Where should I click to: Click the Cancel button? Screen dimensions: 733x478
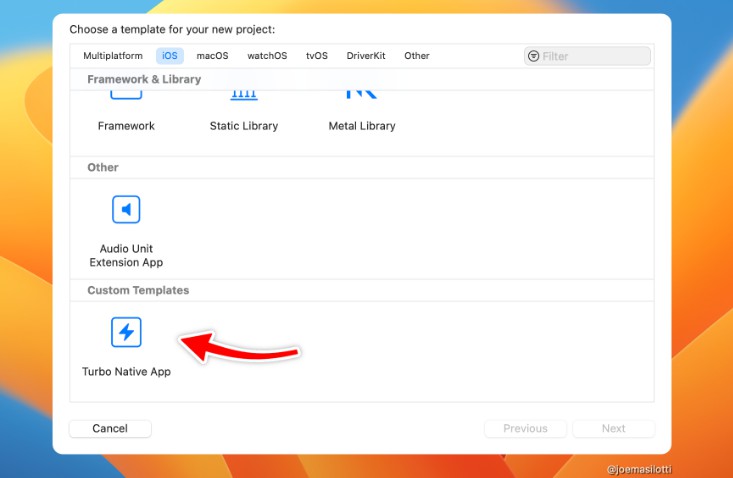point(110,428)
